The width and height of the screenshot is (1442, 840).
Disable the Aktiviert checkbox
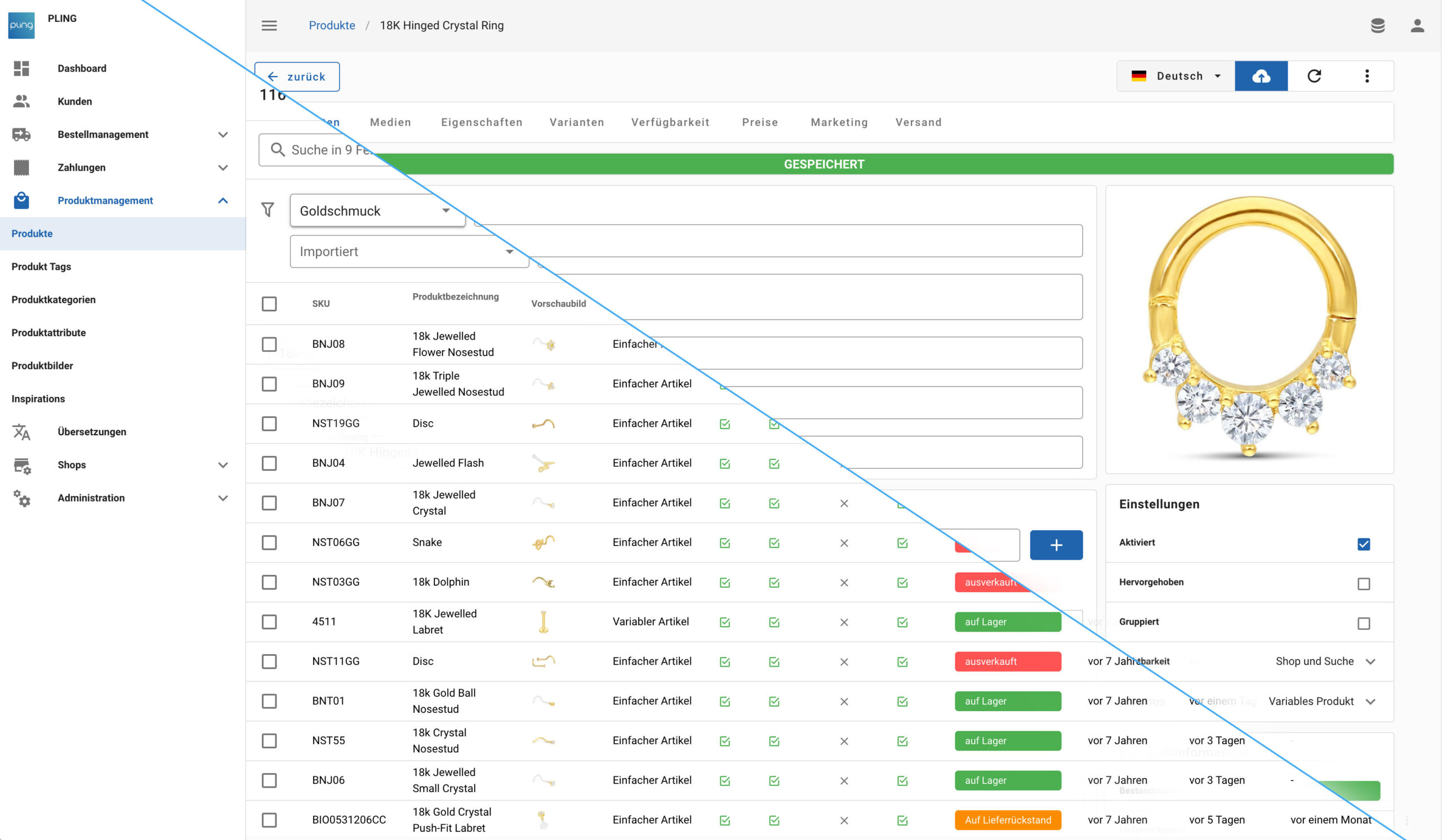1363,544
